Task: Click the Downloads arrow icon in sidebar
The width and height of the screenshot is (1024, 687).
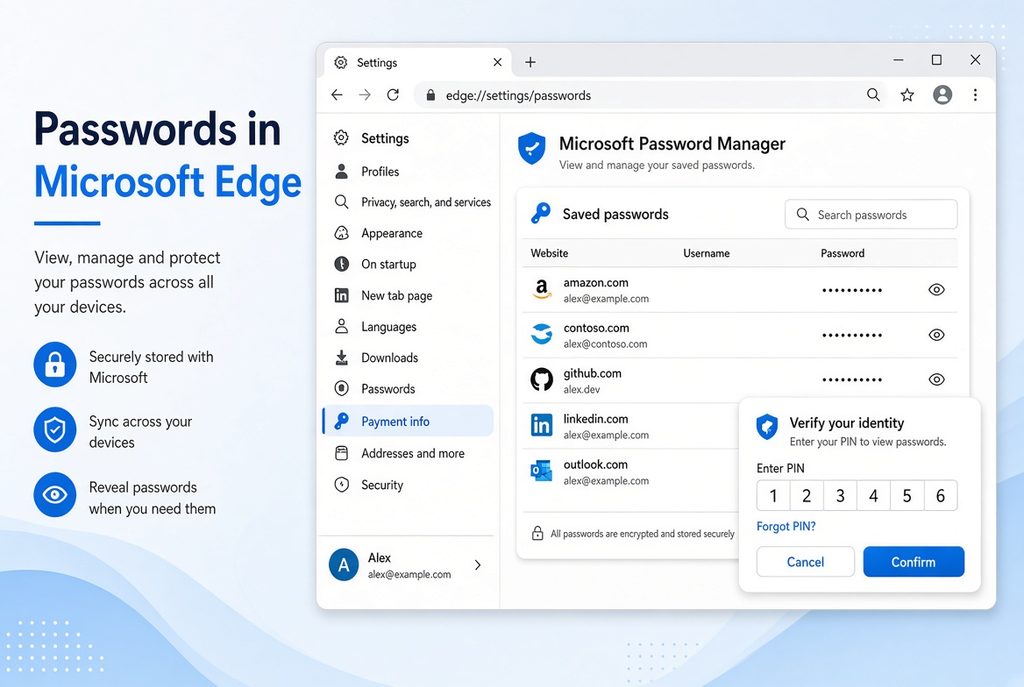Action: point(341,357)
